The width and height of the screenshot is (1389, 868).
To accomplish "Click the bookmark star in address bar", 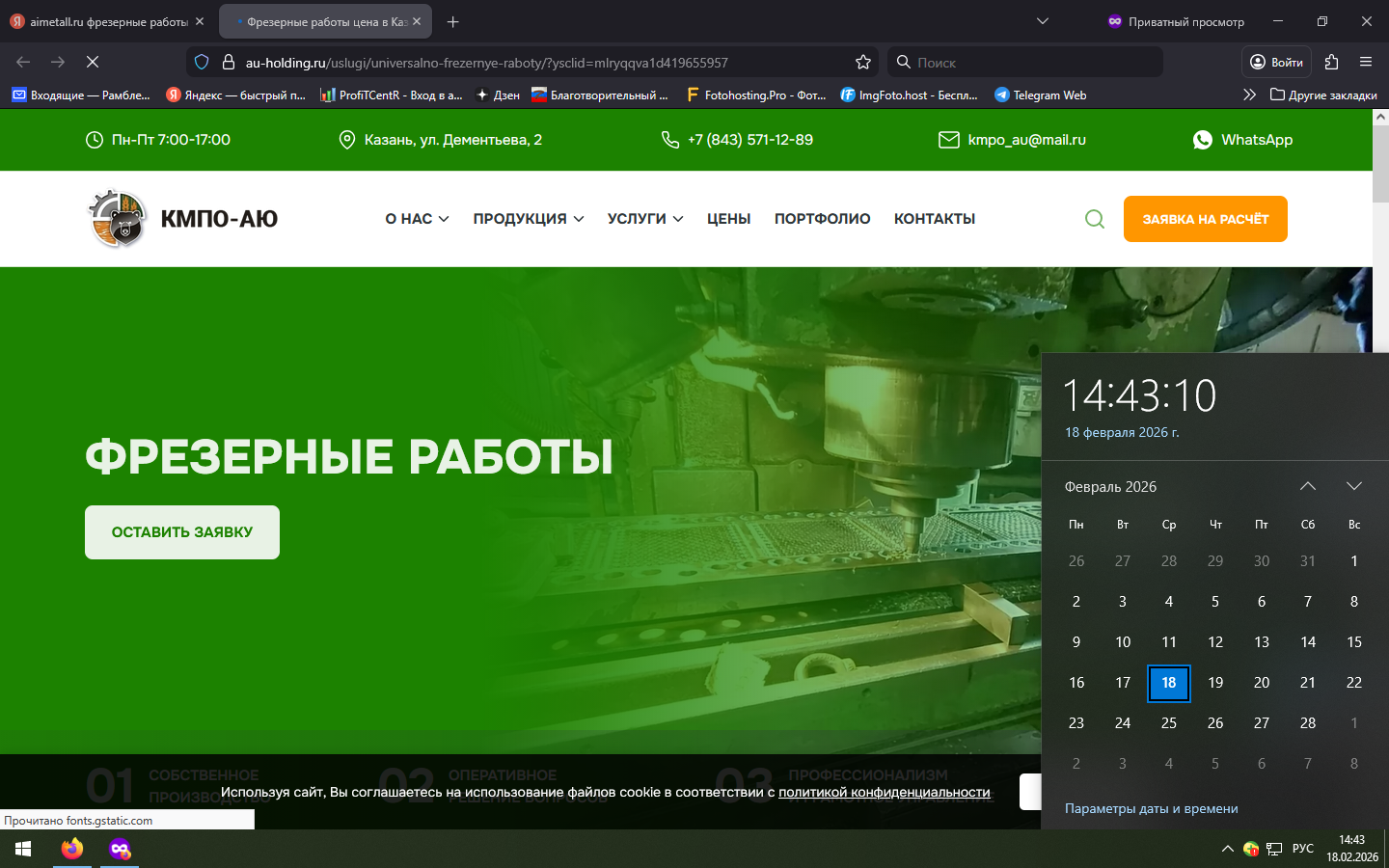I will (x=863, y=63).
